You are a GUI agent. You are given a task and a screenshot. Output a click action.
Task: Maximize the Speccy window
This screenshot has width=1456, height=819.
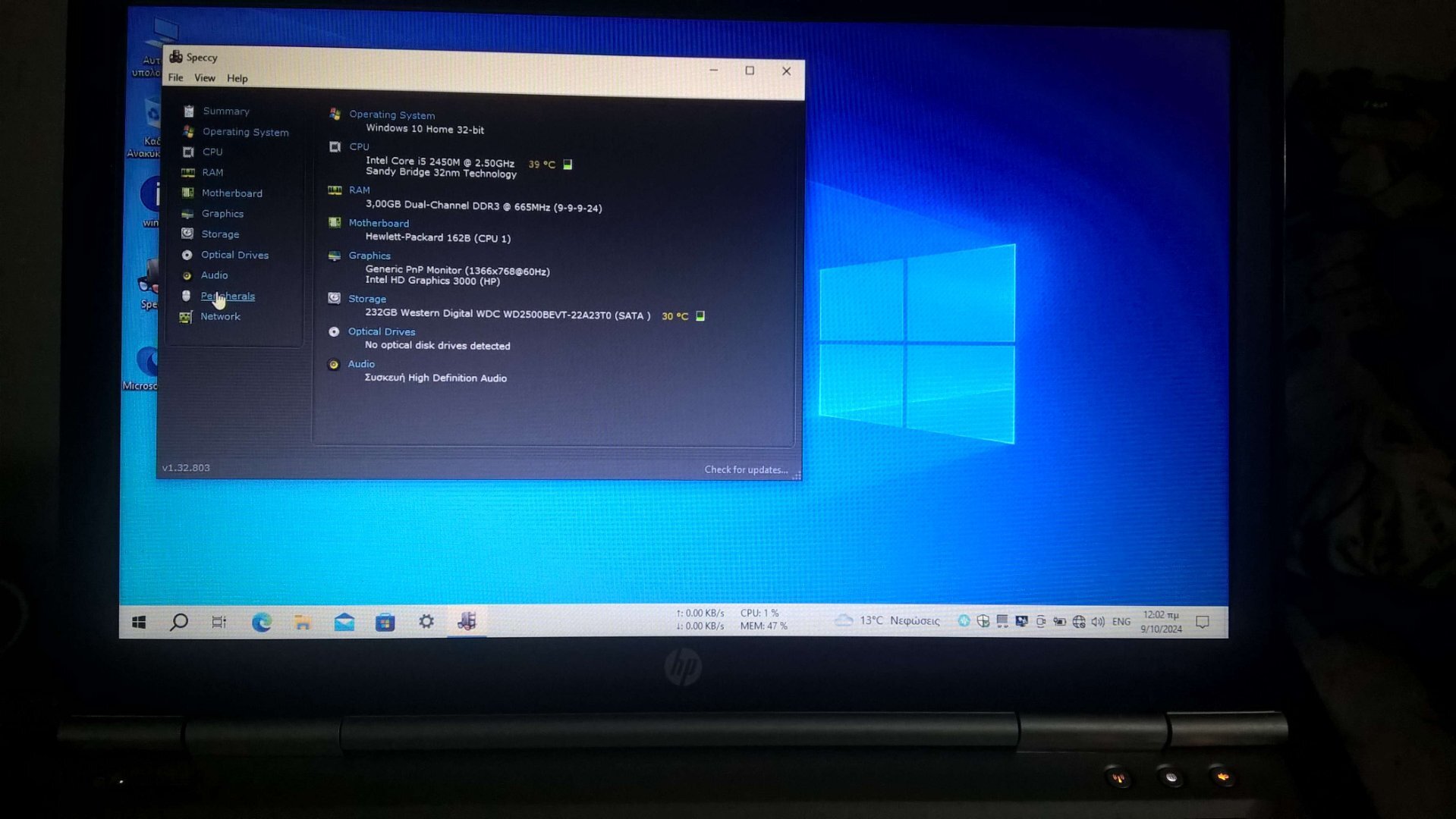click(750, 71)
